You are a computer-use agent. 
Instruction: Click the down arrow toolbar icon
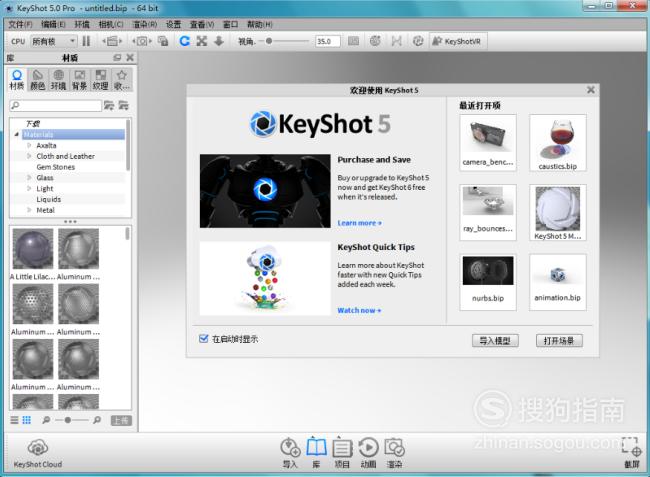click(x=218, y=41)
